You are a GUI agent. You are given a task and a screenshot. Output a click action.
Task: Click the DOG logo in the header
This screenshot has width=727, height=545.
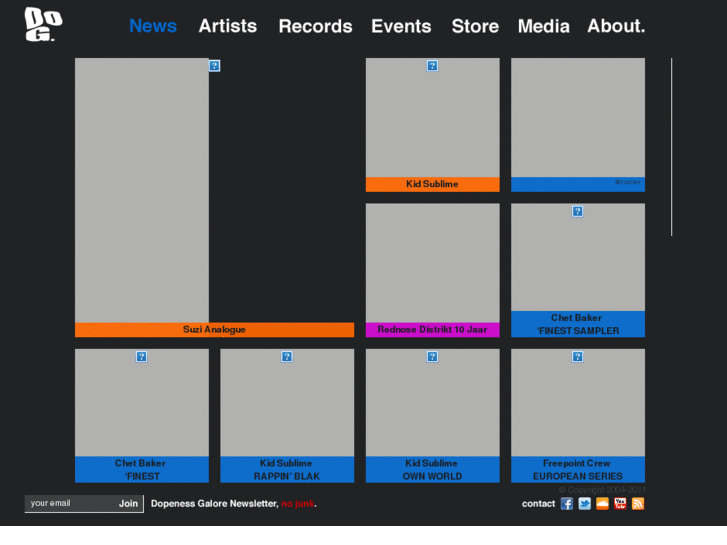[x=43, y=25]
